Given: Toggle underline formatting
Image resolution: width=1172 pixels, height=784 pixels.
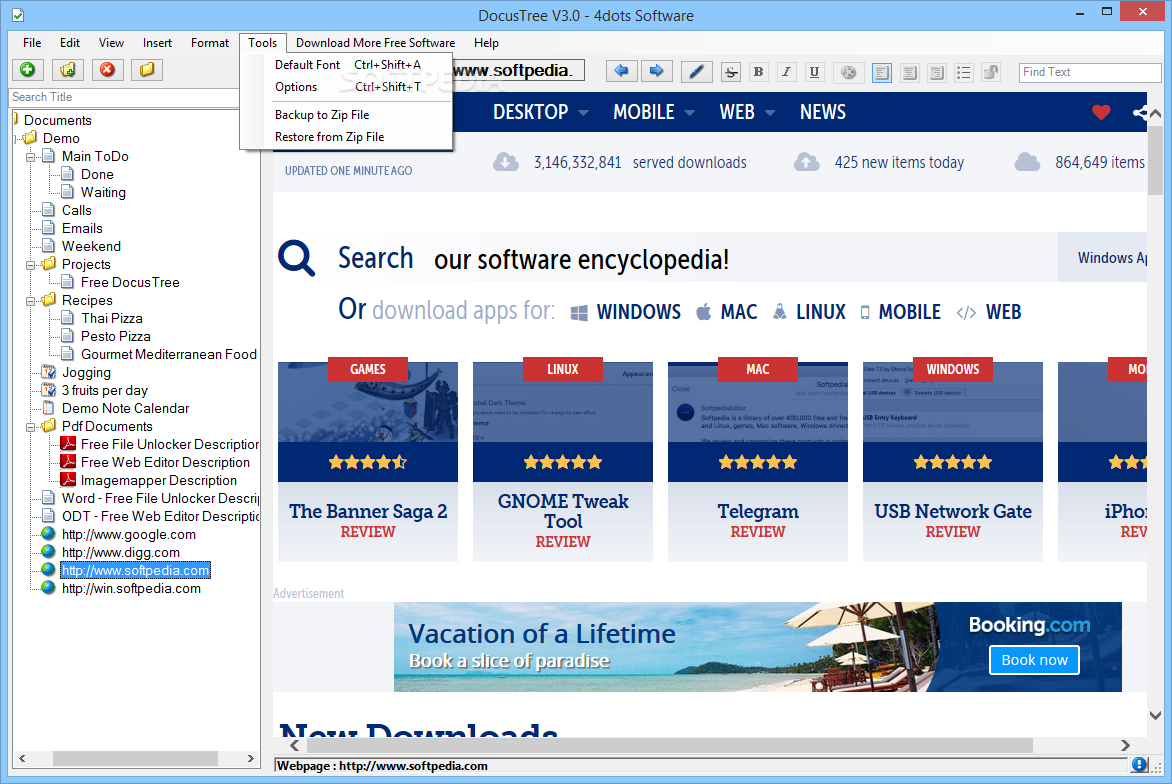Looking at the screenshot, I should point(814,72).
